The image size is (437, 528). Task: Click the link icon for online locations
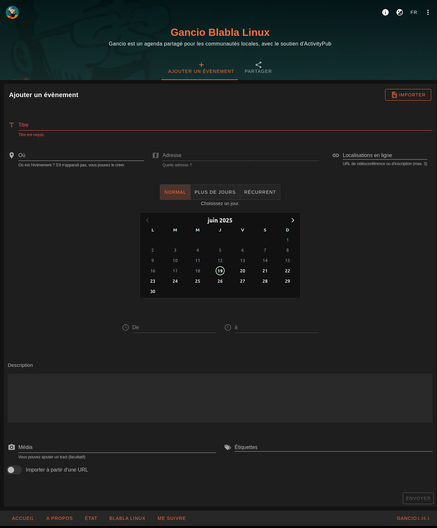click(x=336, y=155)
